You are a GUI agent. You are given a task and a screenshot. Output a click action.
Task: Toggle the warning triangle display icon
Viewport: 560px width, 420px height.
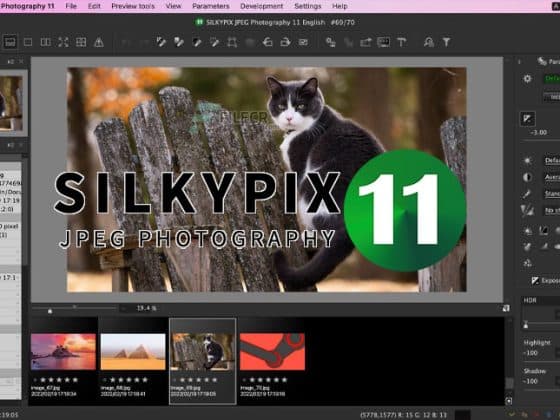tap(99, 42)
